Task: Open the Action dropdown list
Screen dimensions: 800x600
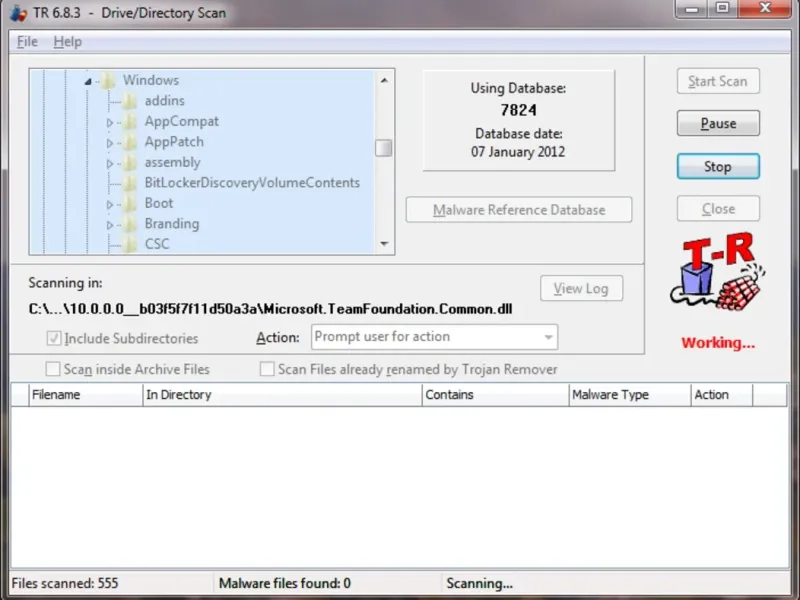Action: point(548,337)
